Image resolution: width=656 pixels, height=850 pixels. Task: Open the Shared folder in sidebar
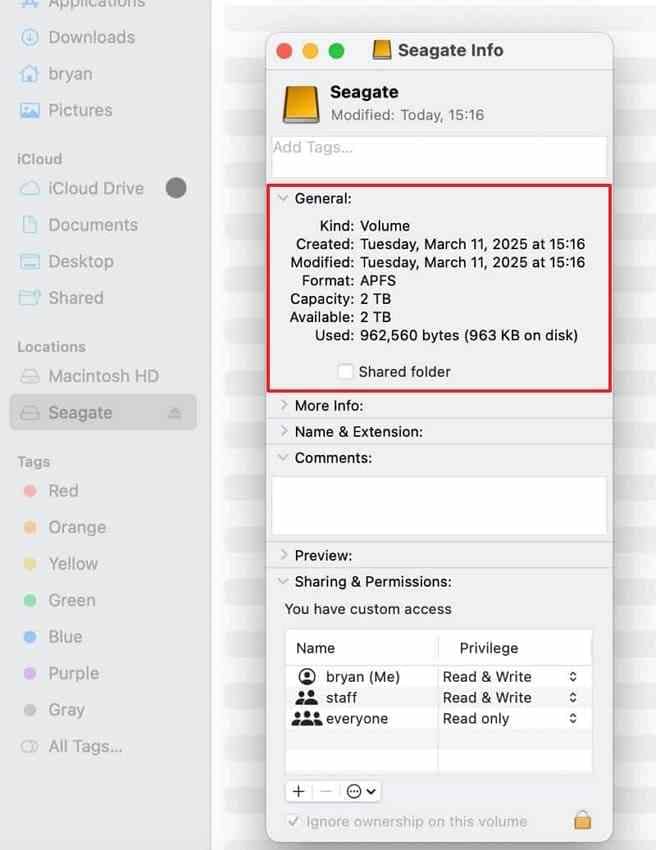[76, 298]
